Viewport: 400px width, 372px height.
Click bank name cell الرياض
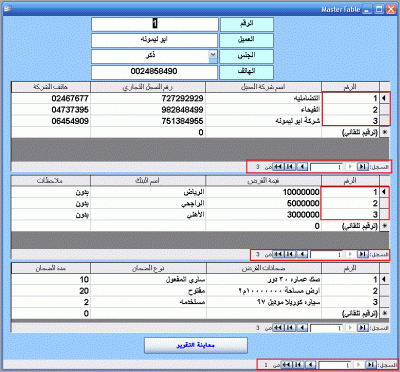click(x=148, y=192)
